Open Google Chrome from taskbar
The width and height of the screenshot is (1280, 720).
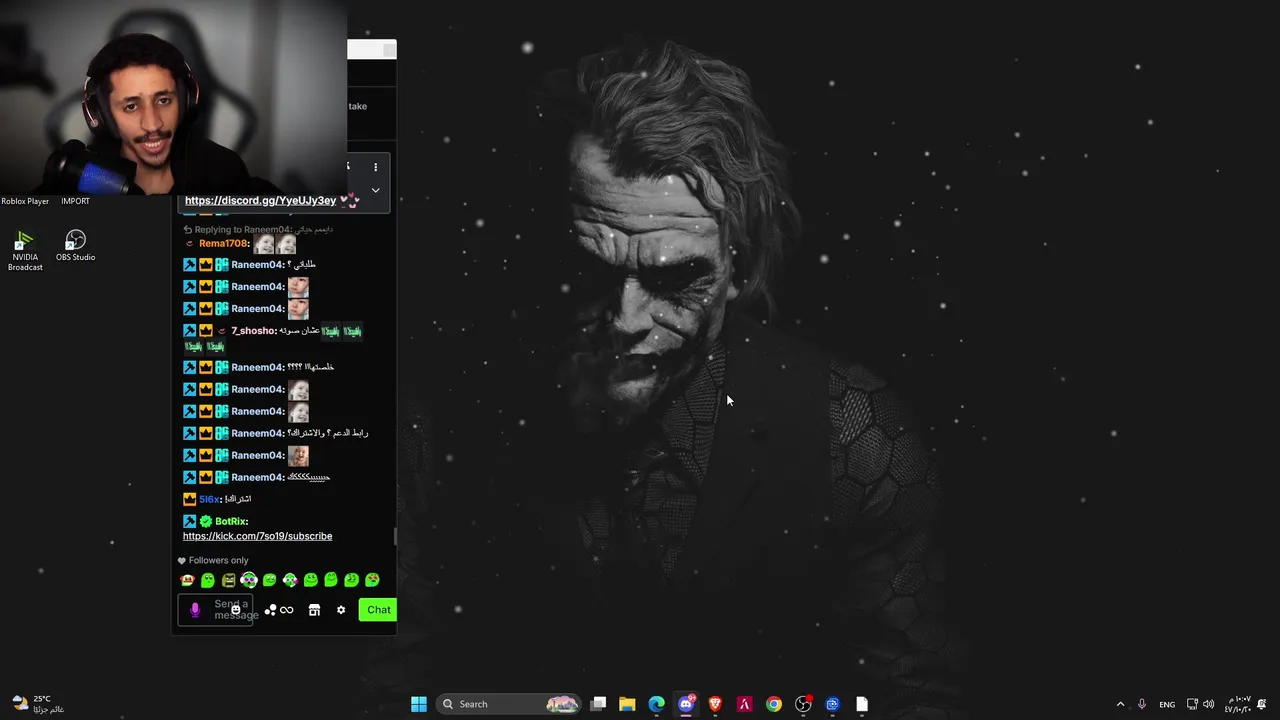point(774,704)
